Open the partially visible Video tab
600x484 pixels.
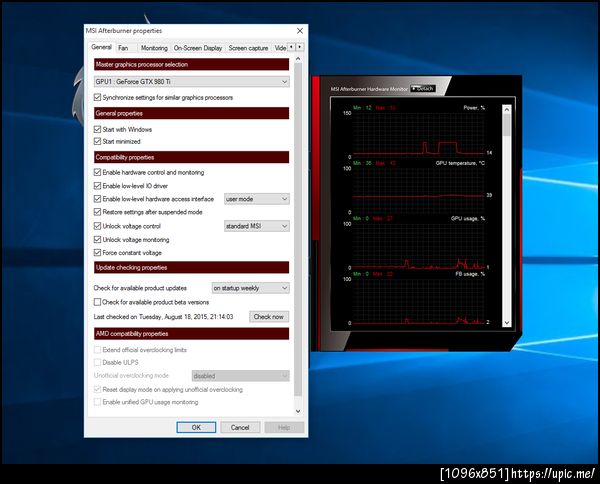pos(280,48)
